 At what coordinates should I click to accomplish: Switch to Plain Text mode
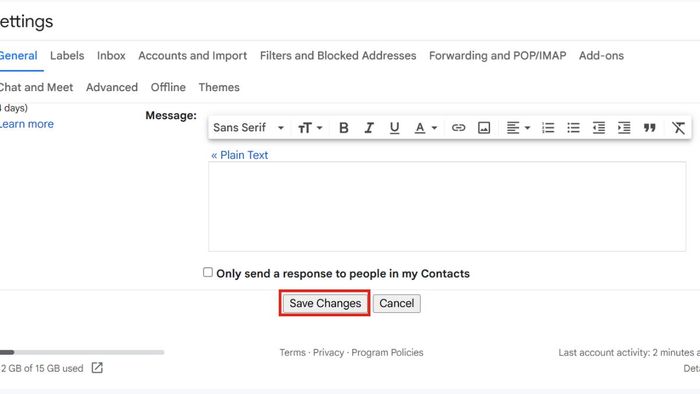click(239, 155)
